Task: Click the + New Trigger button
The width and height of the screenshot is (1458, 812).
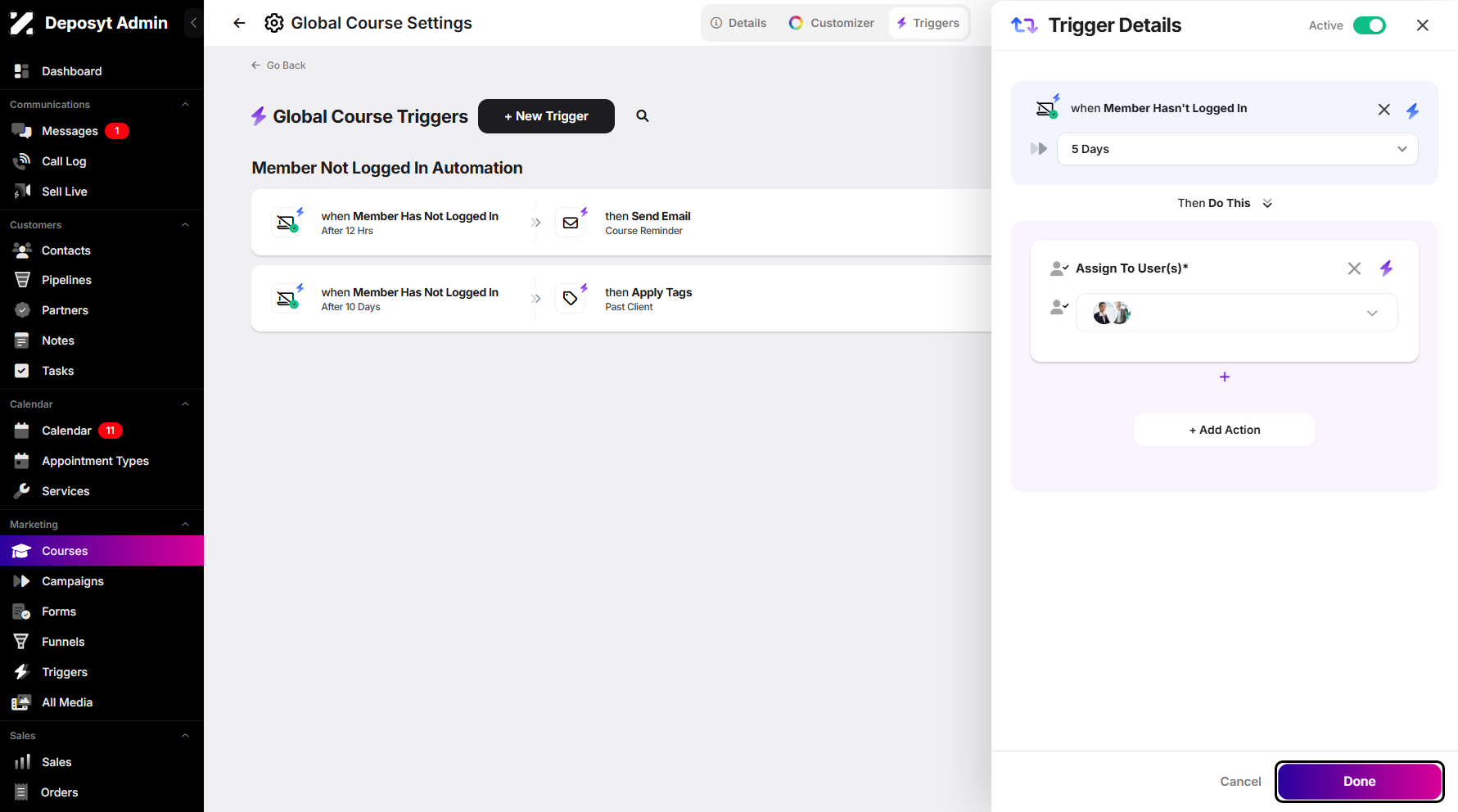Action: (x=546, y=116)
